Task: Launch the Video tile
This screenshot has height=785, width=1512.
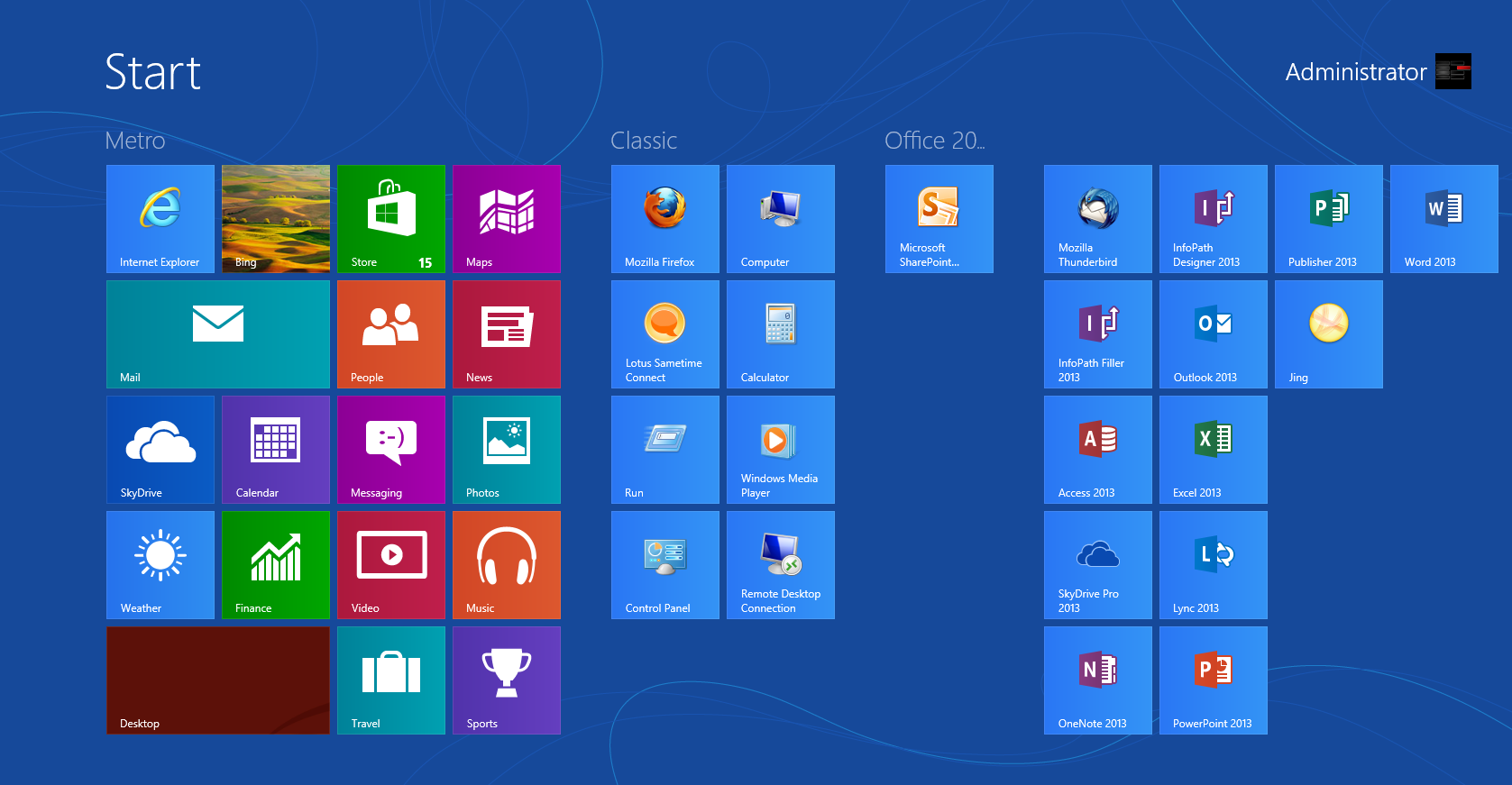Action: (391, 565)
